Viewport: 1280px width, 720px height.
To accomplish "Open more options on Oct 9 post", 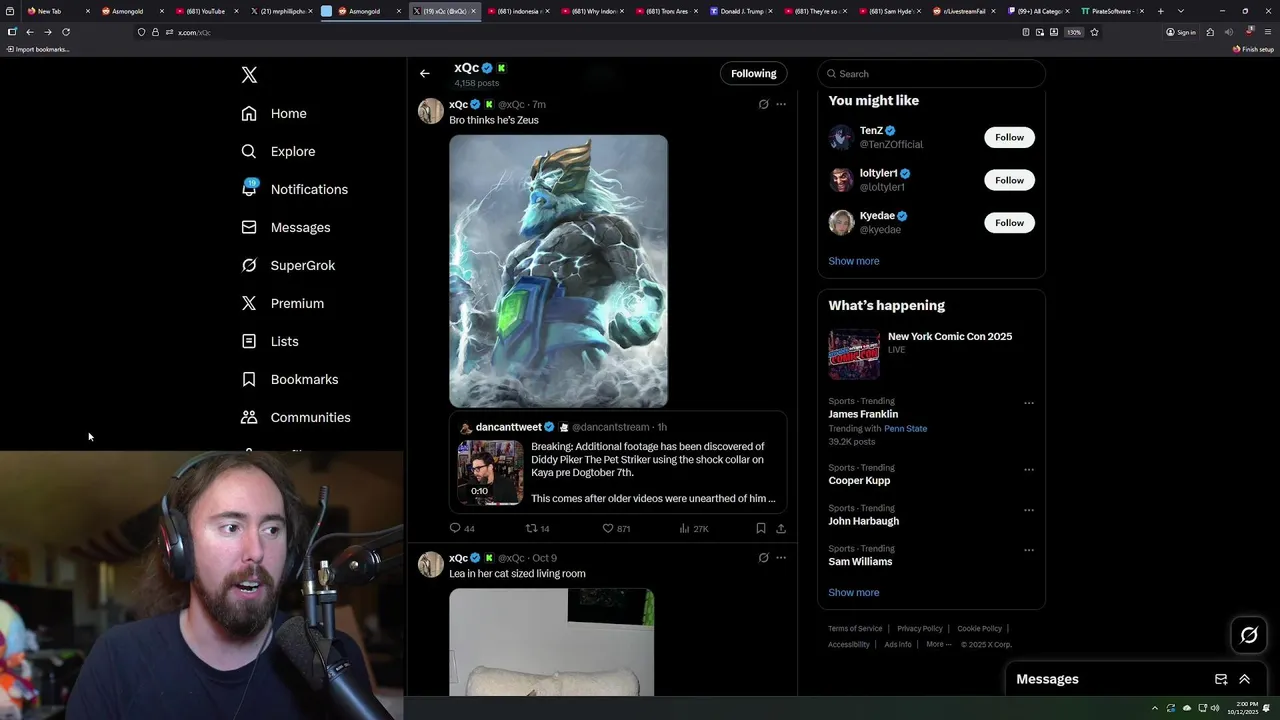I will coord(781,558).
